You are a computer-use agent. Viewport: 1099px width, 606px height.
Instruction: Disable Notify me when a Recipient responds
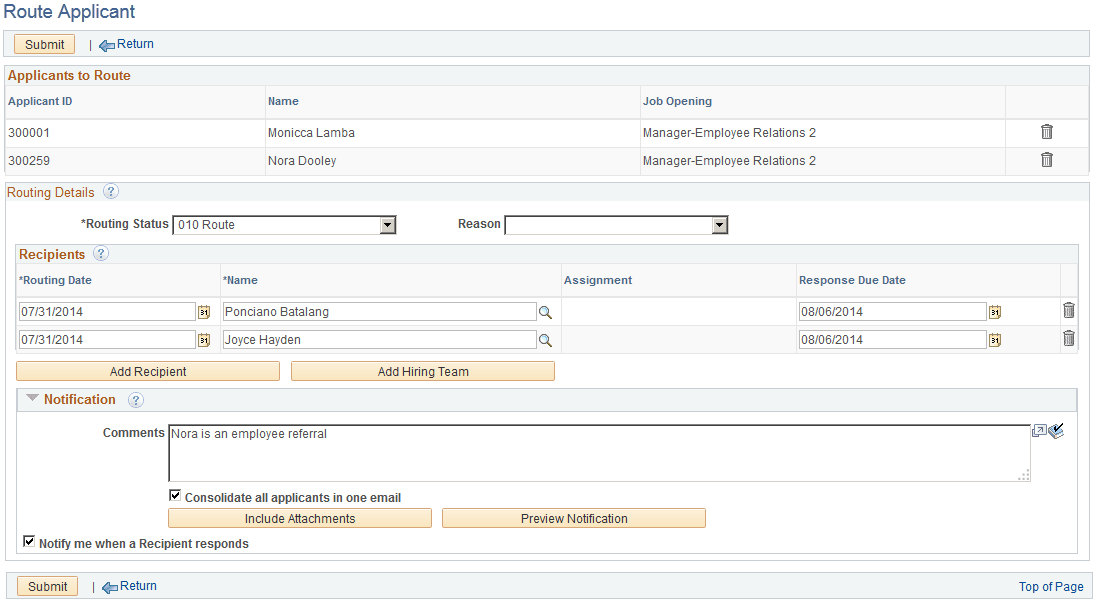click(29, 541)
